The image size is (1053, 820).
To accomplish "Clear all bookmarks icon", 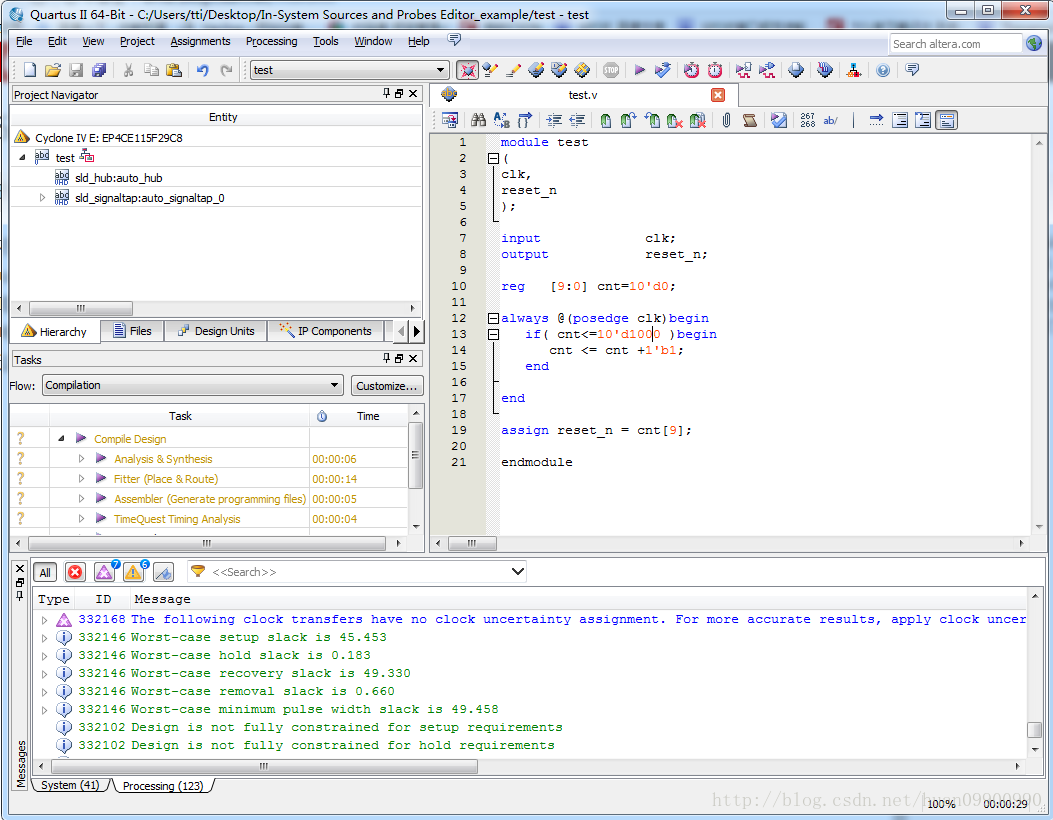I will click(698, 120).
